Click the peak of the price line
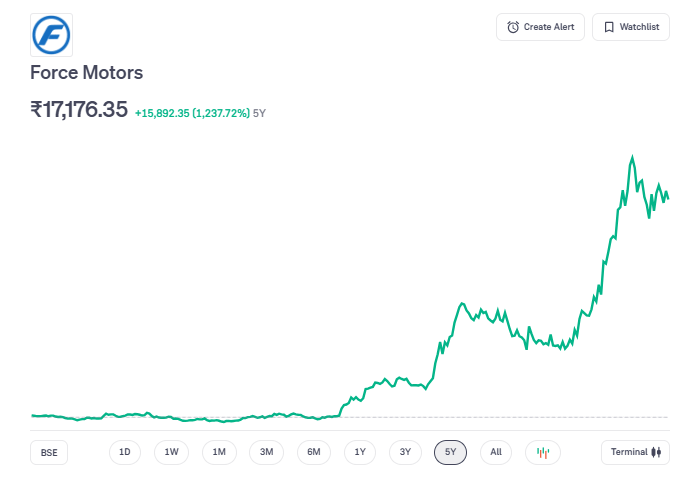This screenshot has width=696, height=489. [632, 157]
